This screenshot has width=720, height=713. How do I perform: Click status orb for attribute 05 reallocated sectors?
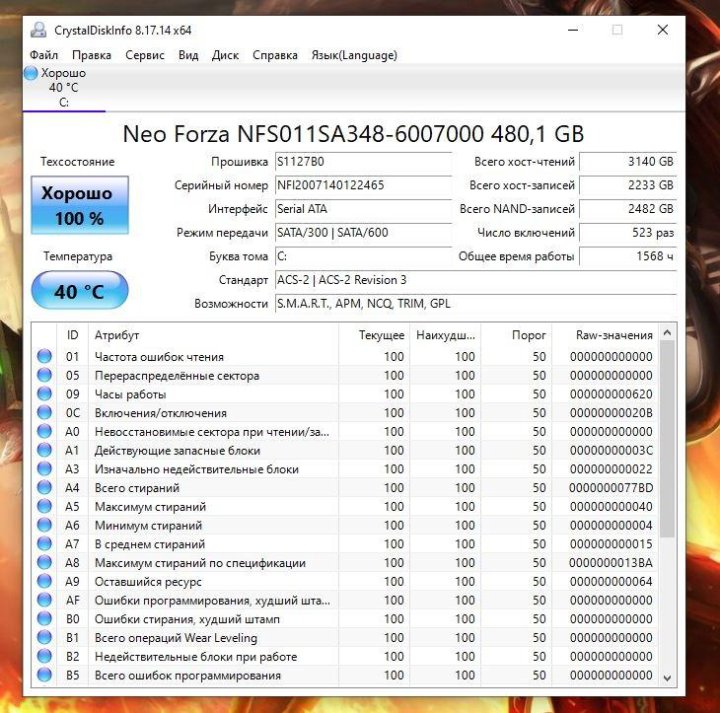pyautogui.click(x=44, y=376)
